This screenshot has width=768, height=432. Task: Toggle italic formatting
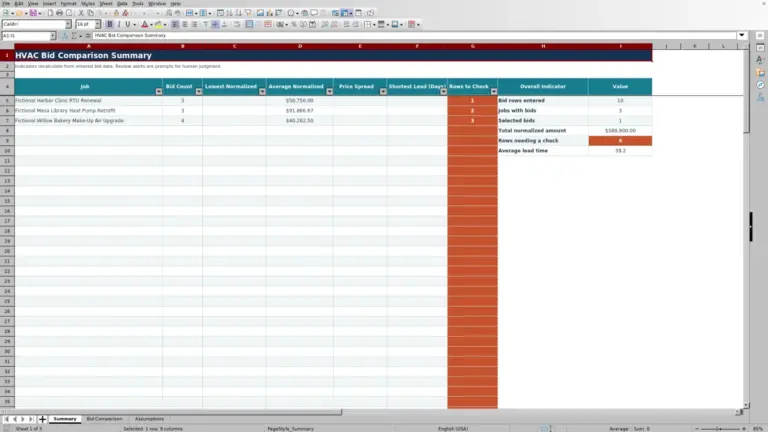(x=119, y=24)
